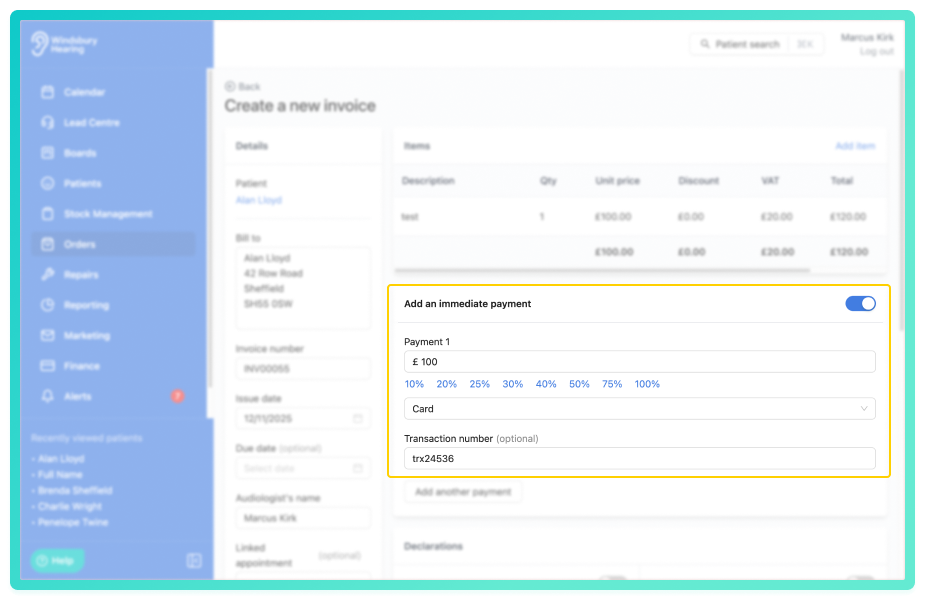Screen dimensions: 925x600
Task: Click the Orders icon in sidebar
Action: [x=48, y=244]
